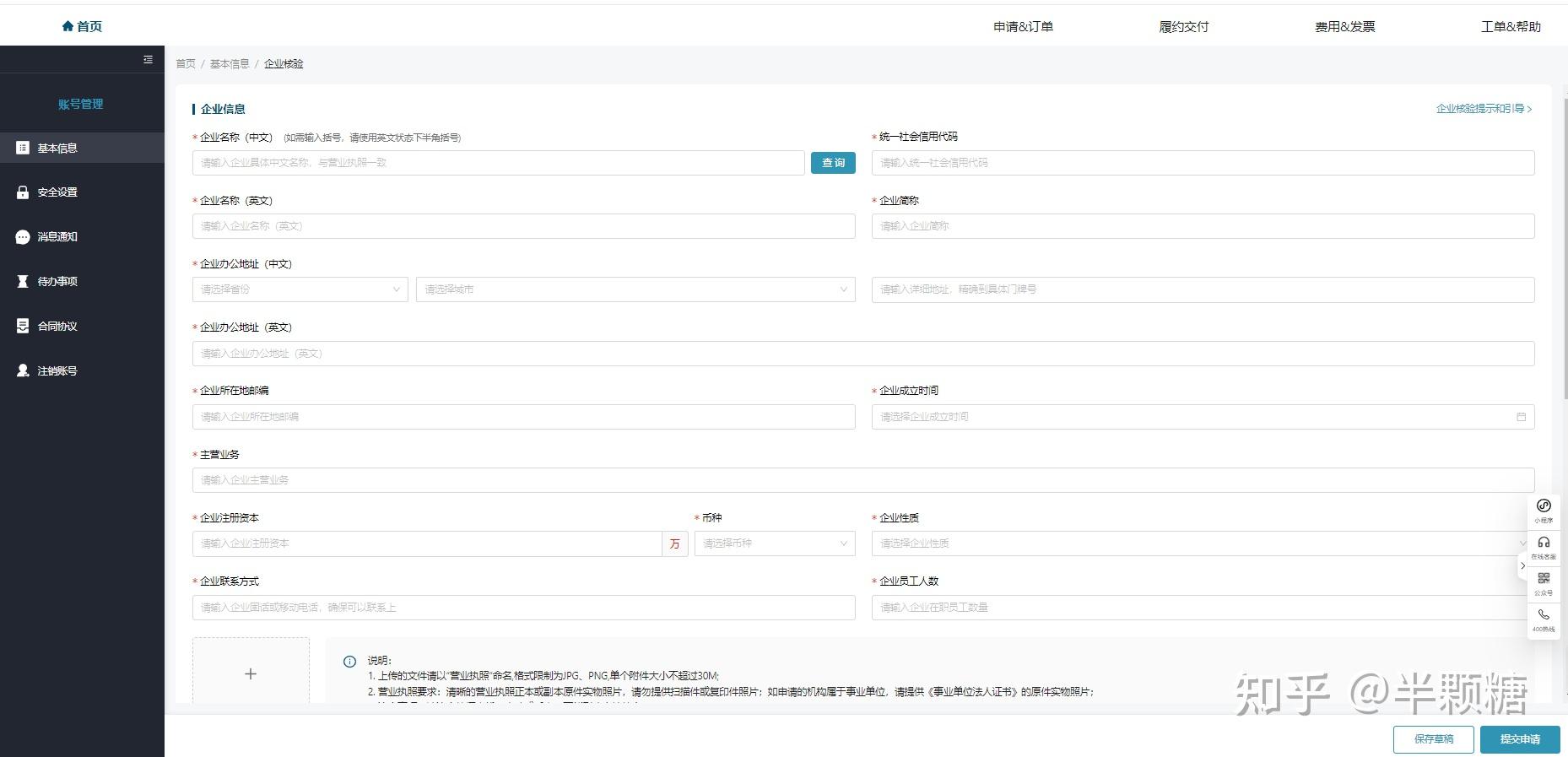Screen dimensions: 1568x757
Task: Select the 账号管理 sidebar heading
Action: coord(81,104)
